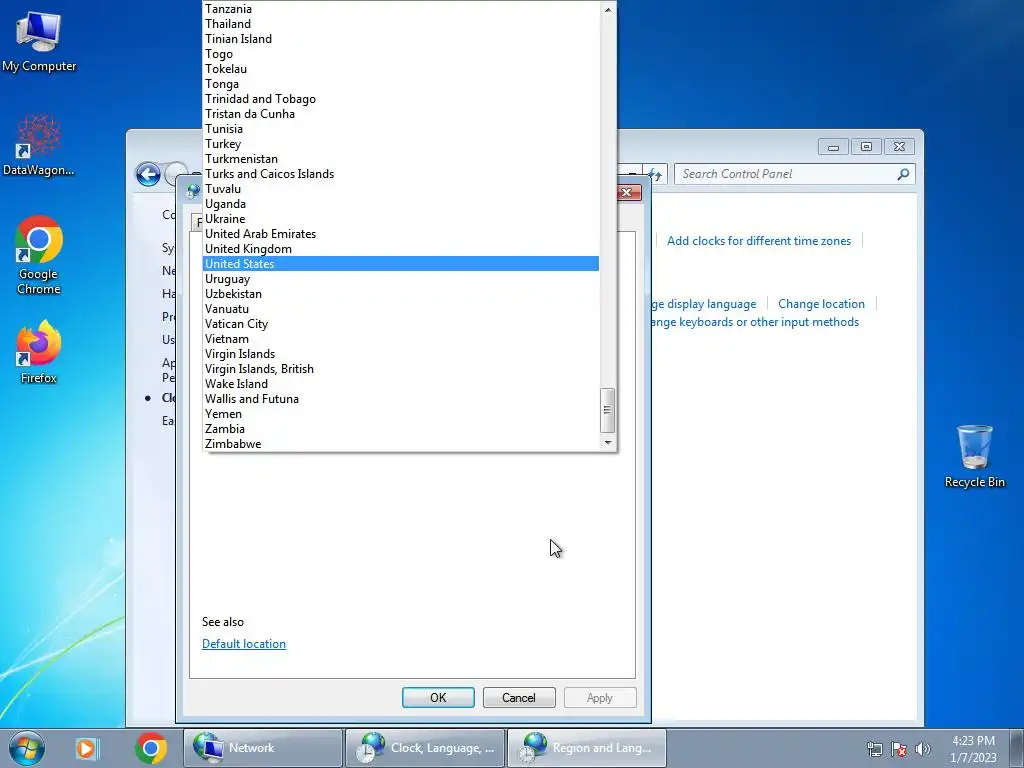This screenshot has height=768, width=1024.
Task: Select Uzbekistan in the list
Action: tap(401, 294)
